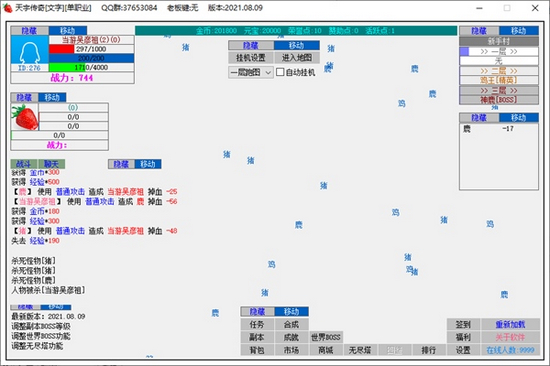The height and width of the screenshot is (366, 550).
Task: Click the strawberry icon in title bar
Action: coord(7,8)
